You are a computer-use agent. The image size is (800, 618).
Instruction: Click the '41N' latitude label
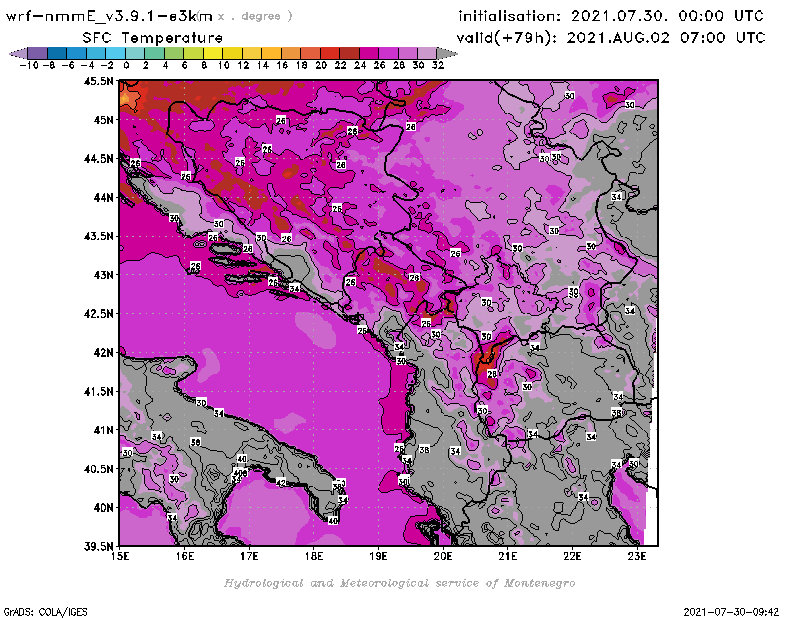point(104,430)
